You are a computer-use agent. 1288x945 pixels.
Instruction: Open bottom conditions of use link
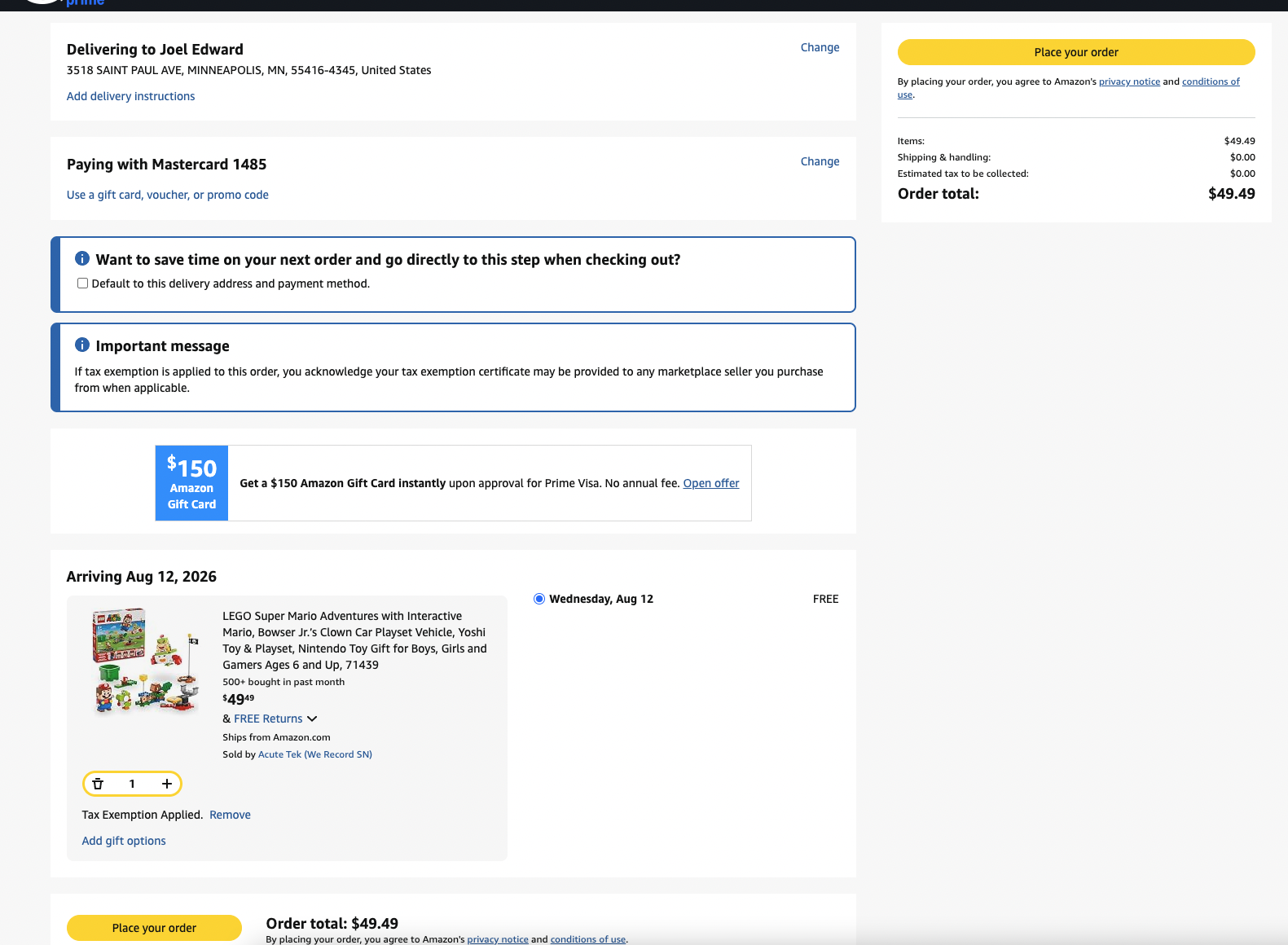tap(588, 939)
